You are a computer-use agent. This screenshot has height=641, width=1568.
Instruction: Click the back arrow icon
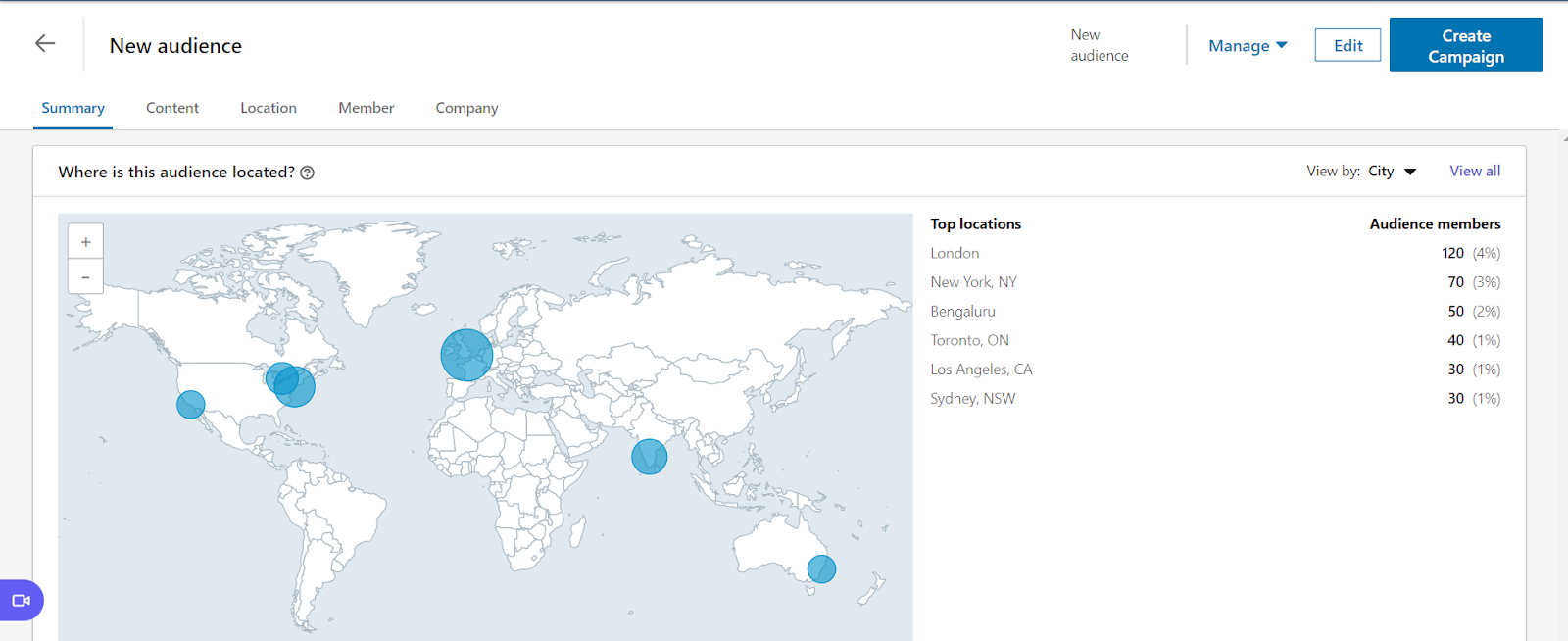(45, 43)
